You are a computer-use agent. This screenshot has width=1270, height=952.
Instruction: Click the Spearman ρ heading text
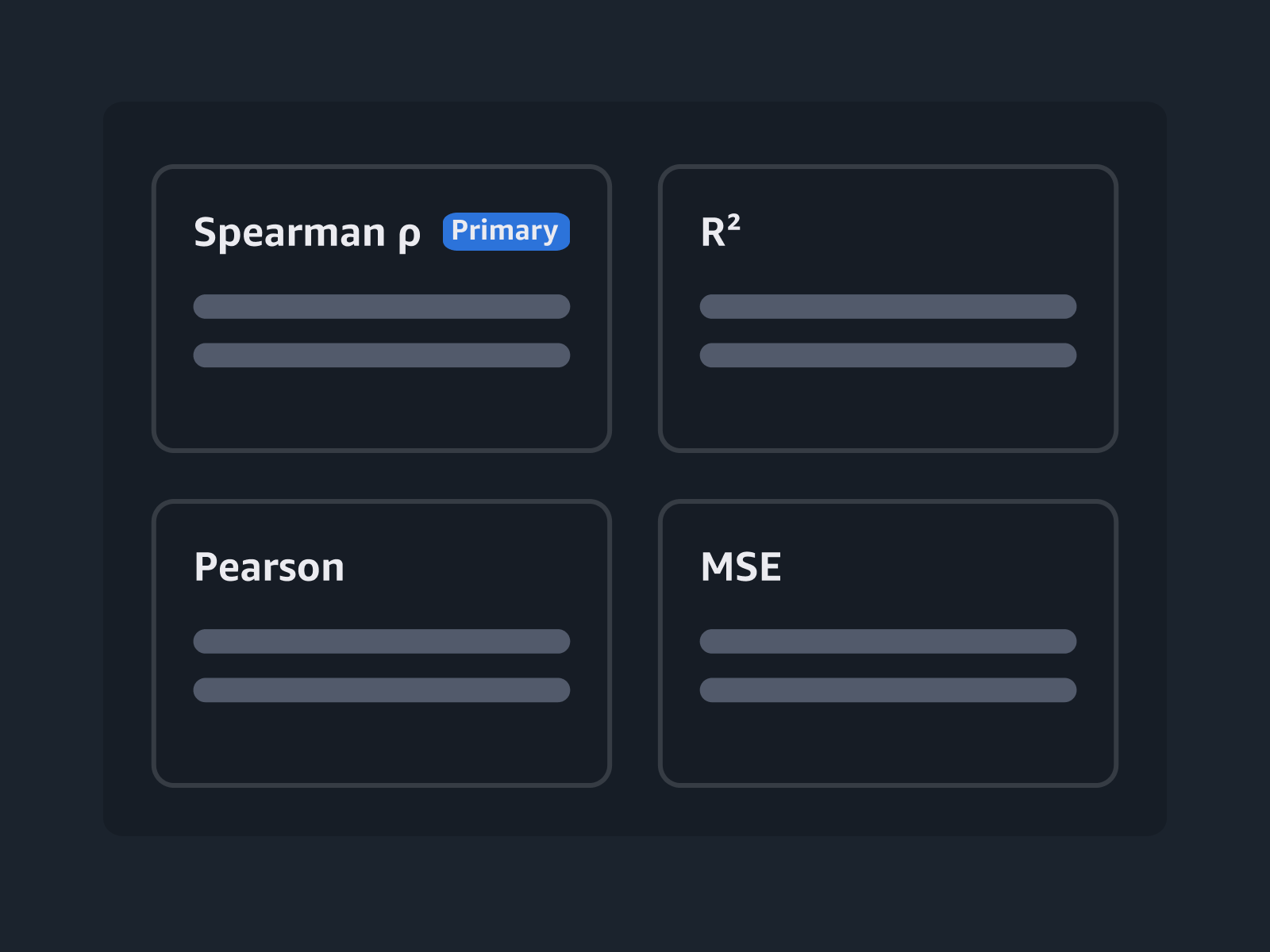coord(308,232)
